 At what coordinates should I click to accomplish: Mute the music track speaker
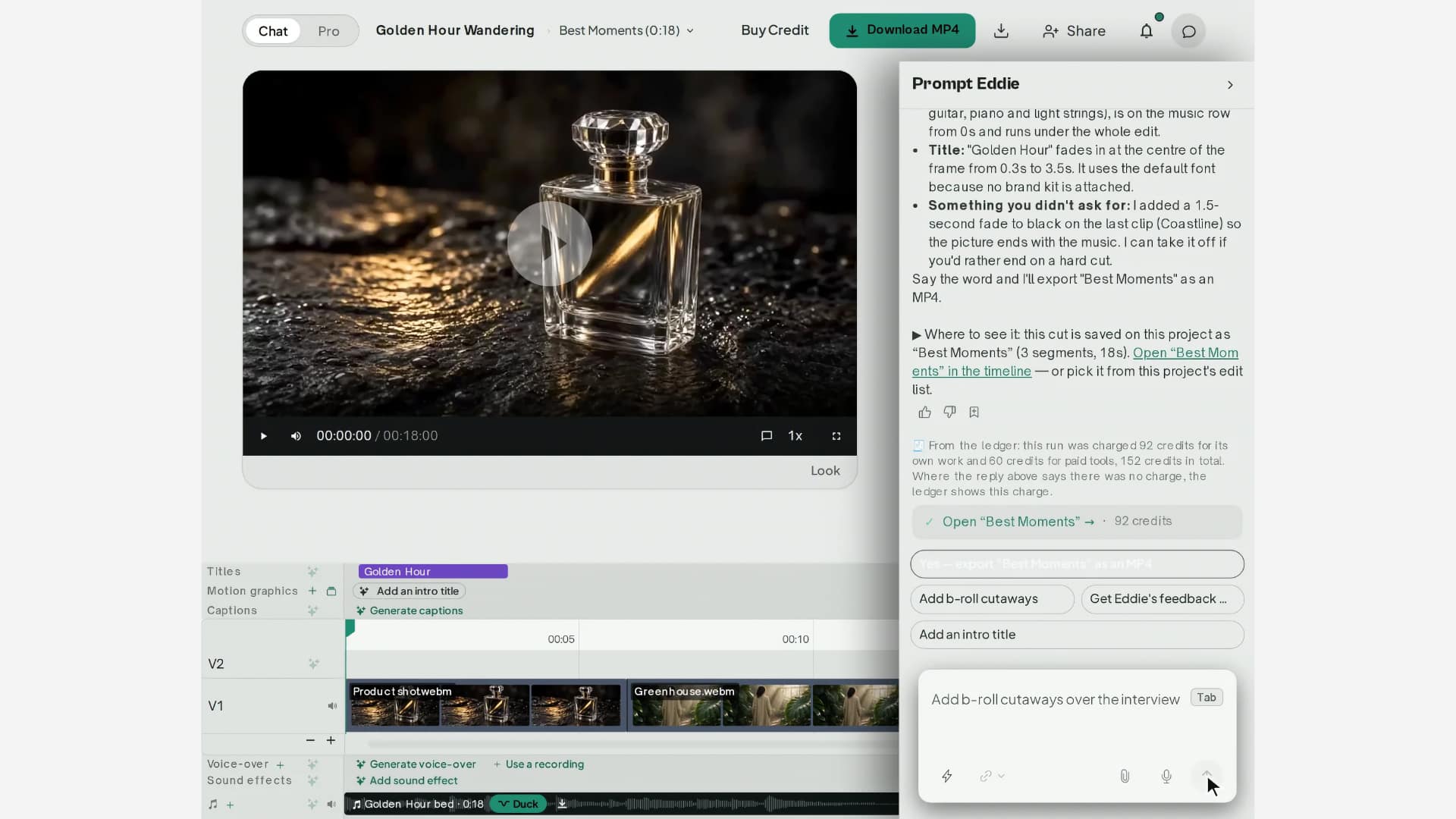point(331,805)
